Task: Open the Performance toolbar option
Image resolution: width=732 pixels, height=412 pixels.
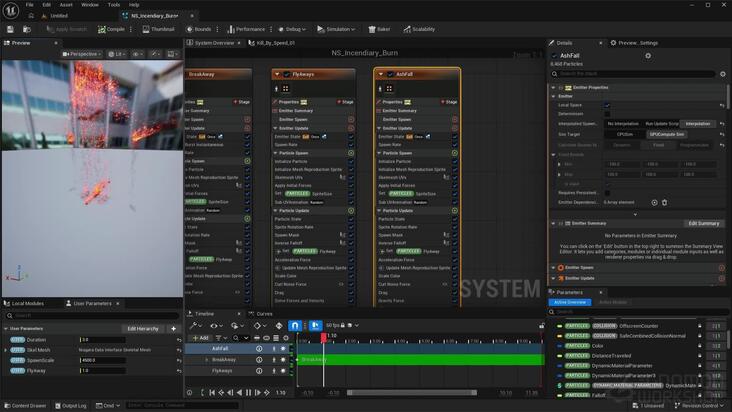Action: click(246, 29)
